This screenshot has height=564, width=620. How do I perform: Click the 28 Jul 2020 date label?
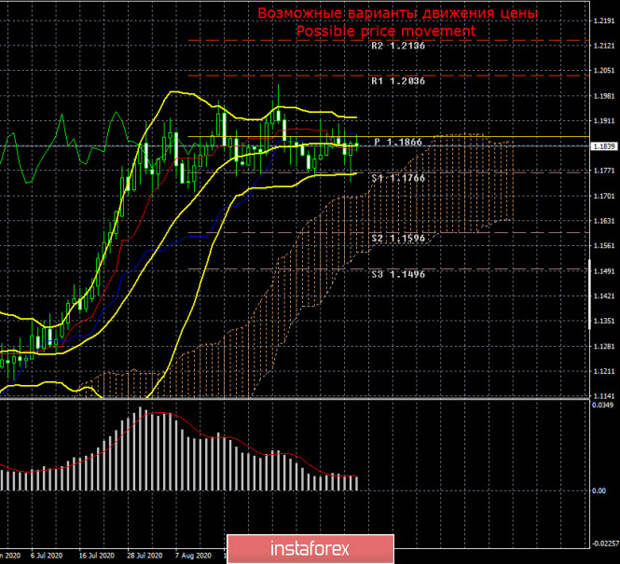point(144,556)
